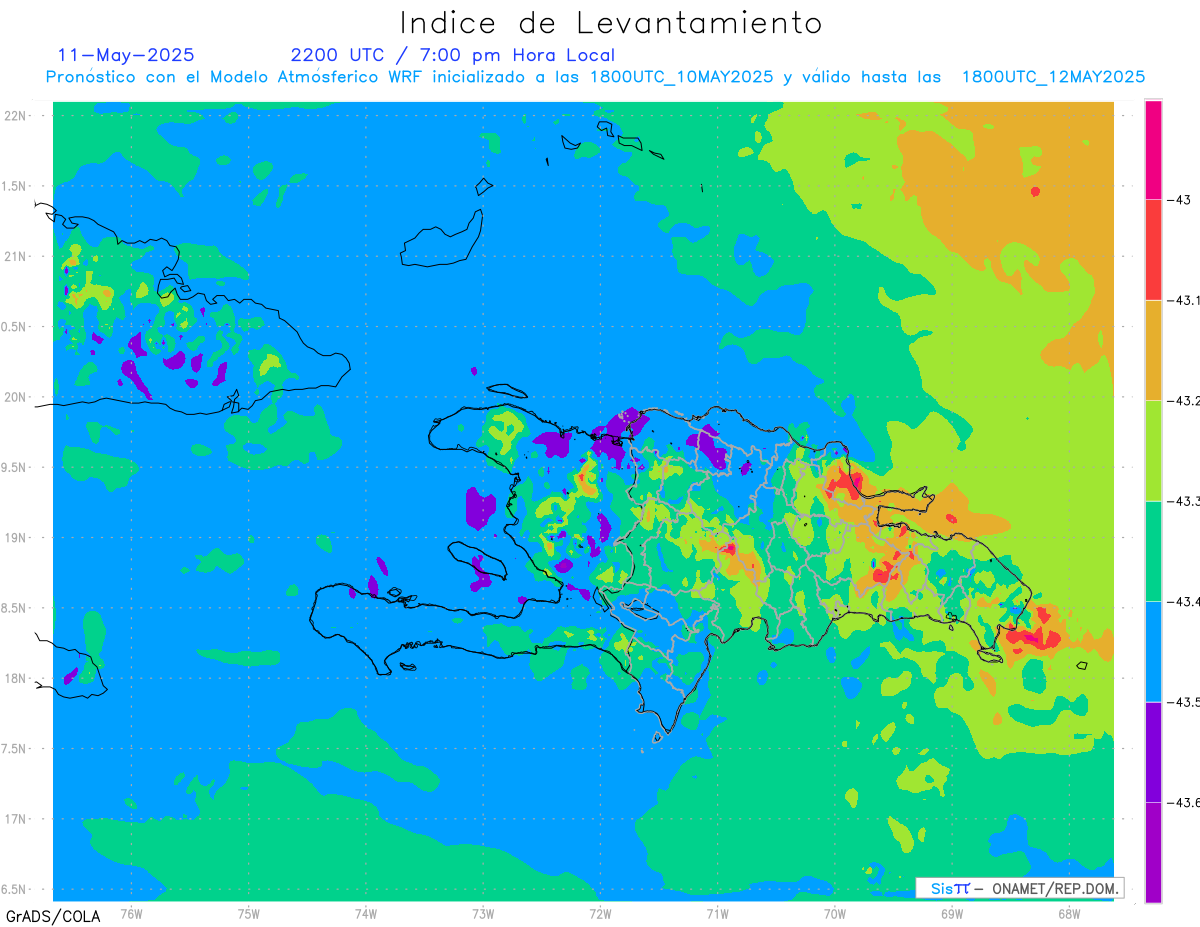1200x927 pixels.
Task: Click the 'Indice de Levantamiento' title
Action: (x=611, y=23)
